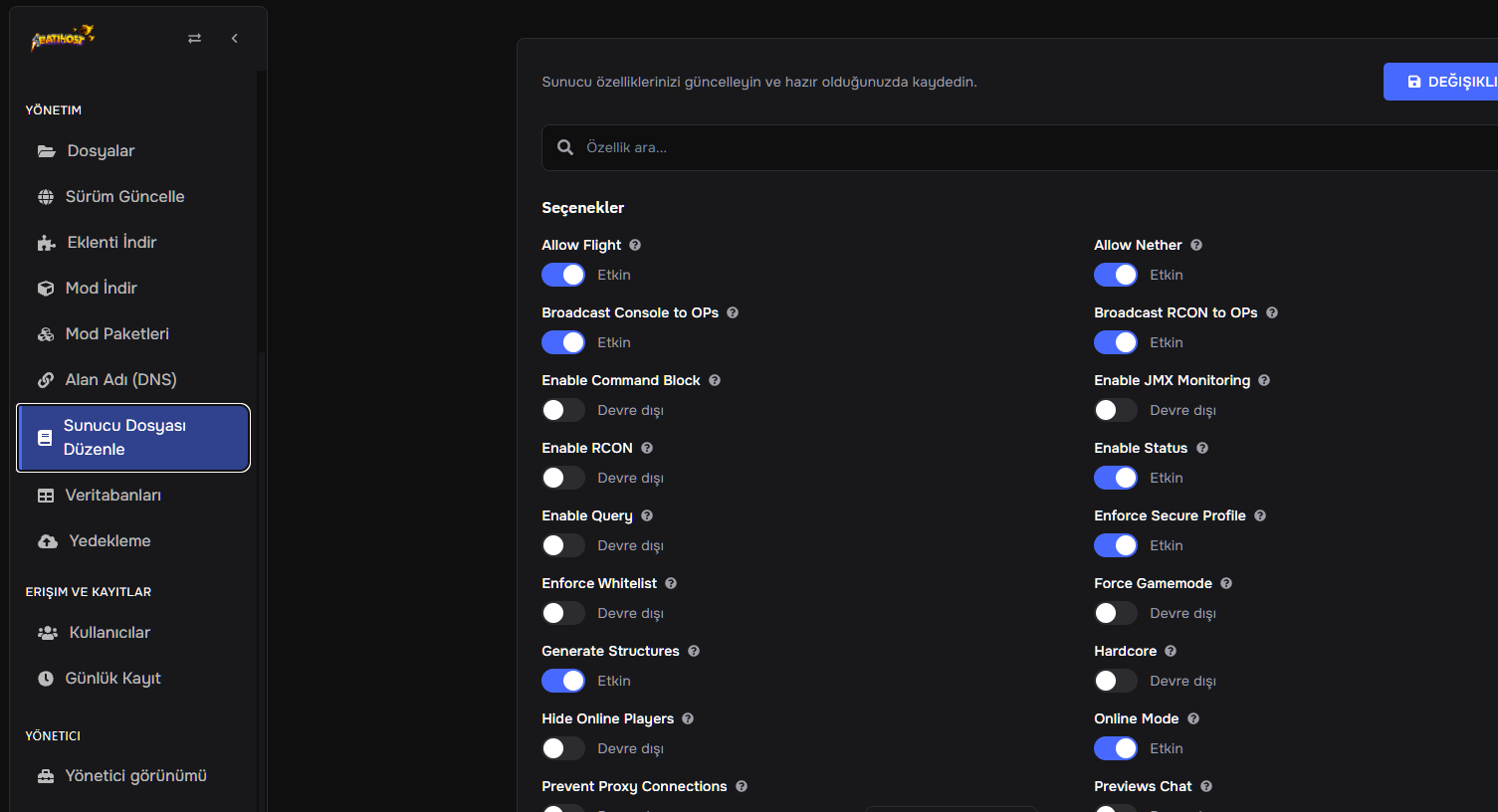Click the Fratihost logo
Image resolution: width=1498 pixels, height=812 pixels.
click(x=63, y=38)
